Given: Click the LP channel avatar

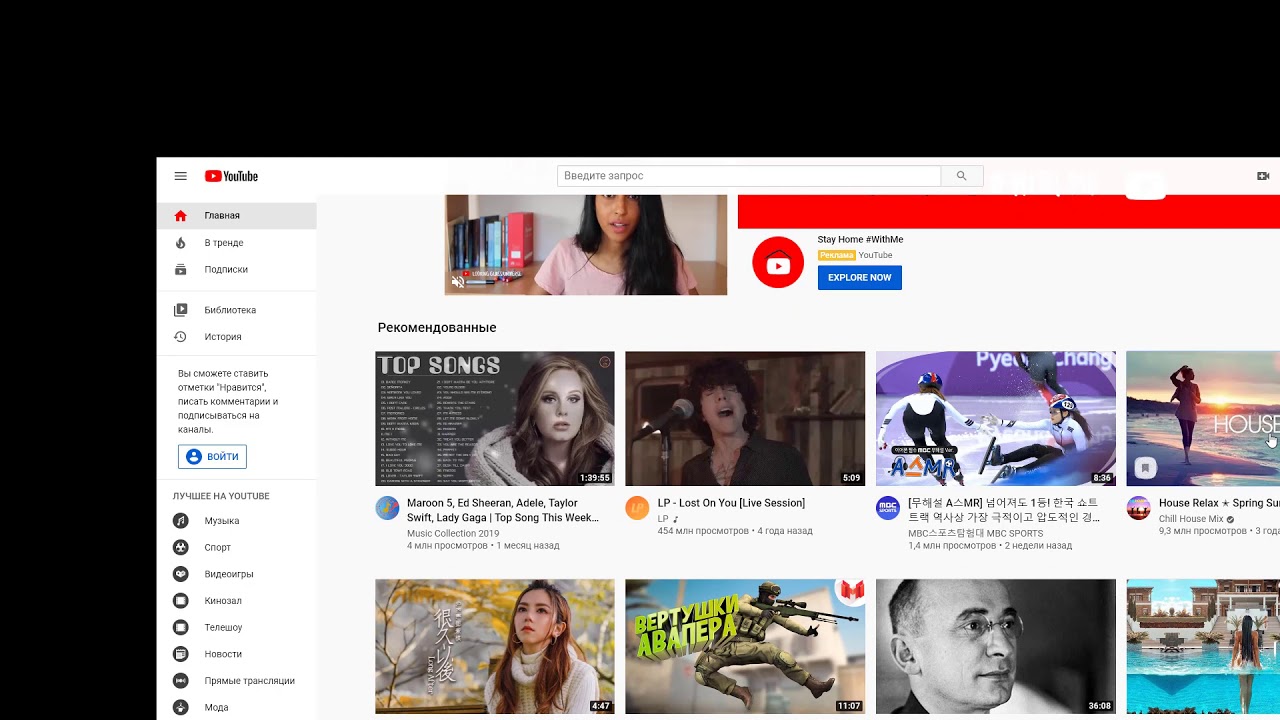Looking at the screenshot, I should (x=637, y=508).
